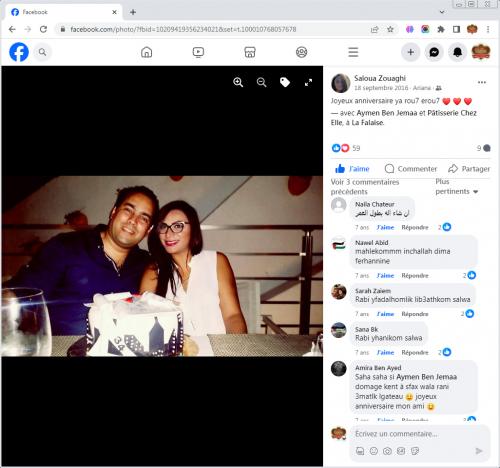Like Sana Bk's comment
This screenshot has height=468, width=500.
(x=385, y=352)
